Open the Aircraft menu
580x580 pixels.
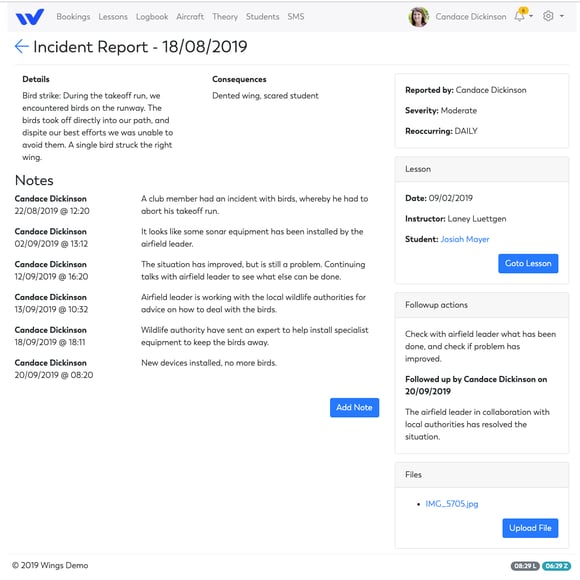190,17
